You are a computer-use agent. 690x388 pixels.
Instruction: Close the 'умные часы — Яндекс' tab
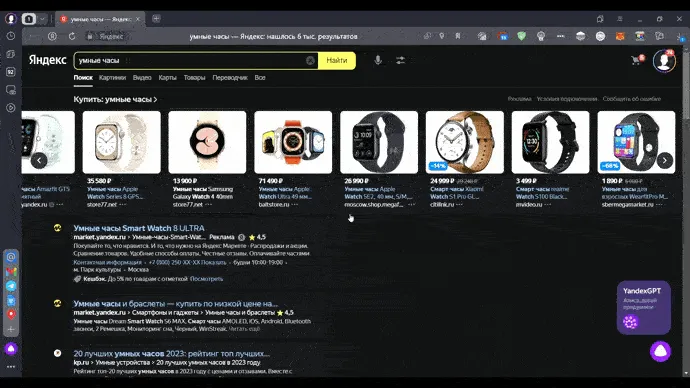pyautogui.click(x=138, y=19)
